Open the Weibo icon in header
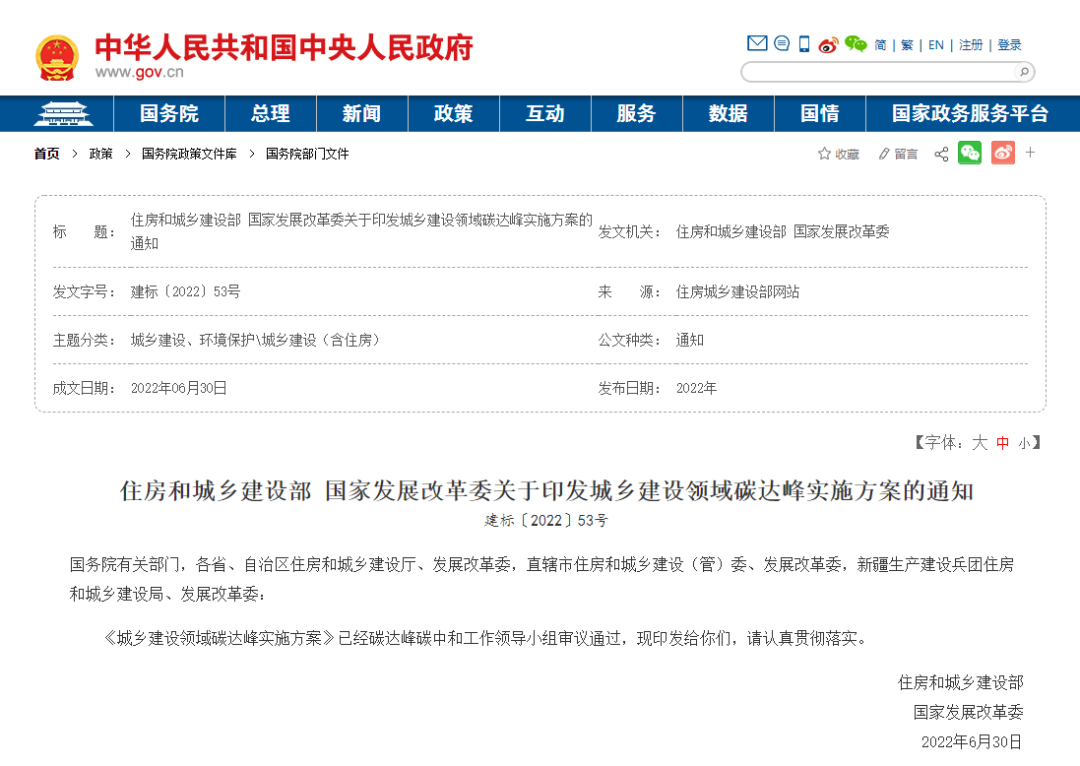 point(828,45)
